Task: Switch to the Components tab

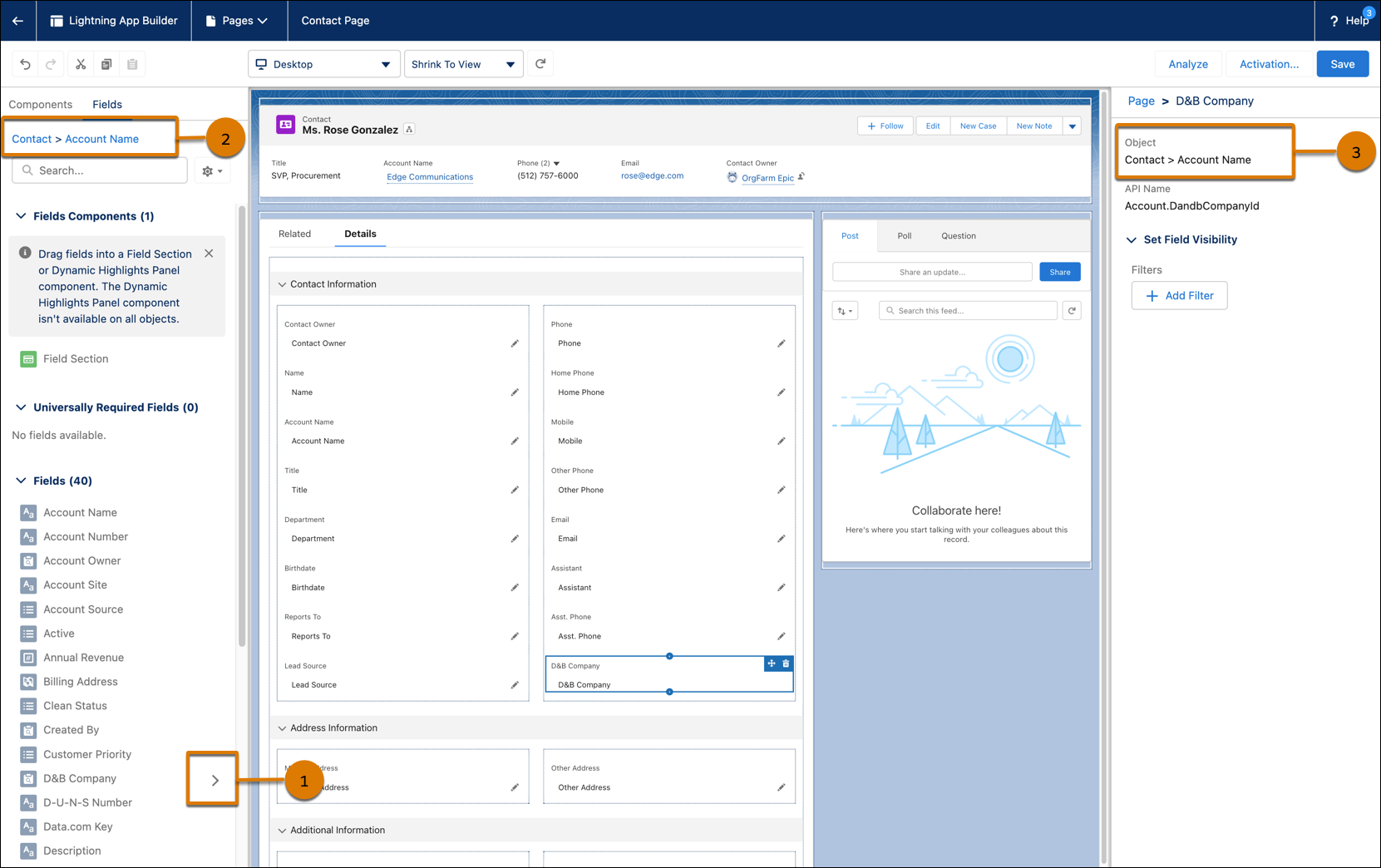Action: 41,105
